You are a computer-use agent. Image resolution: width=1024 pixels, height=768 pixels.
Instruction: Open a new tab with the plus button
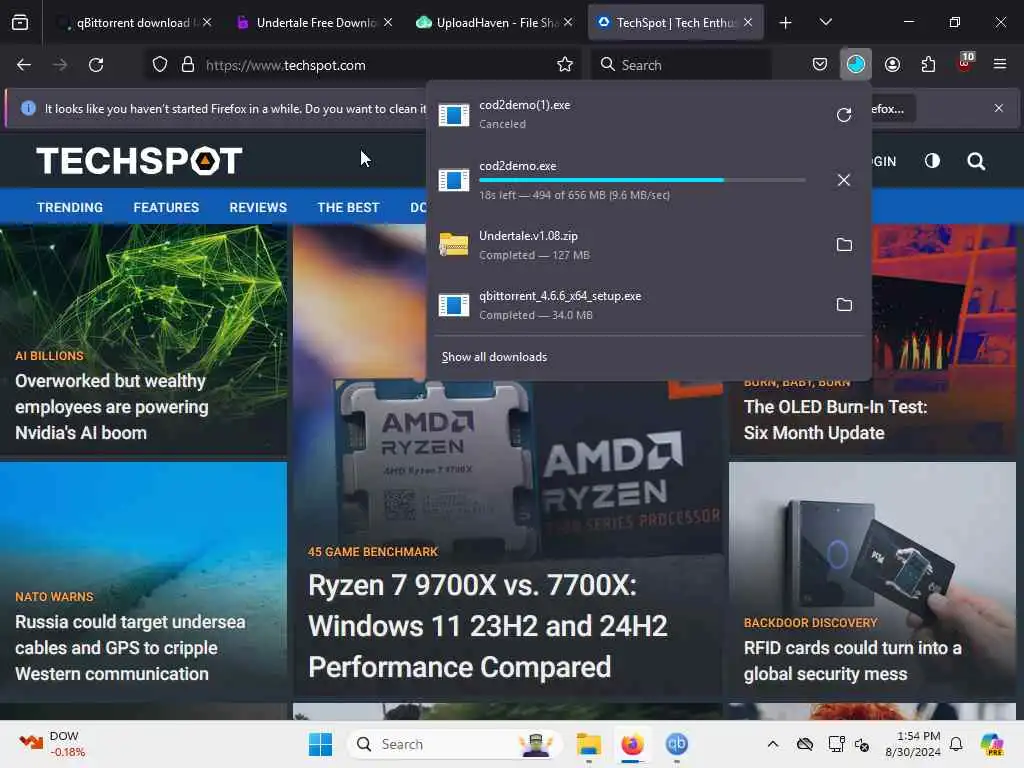coord(786,23)
